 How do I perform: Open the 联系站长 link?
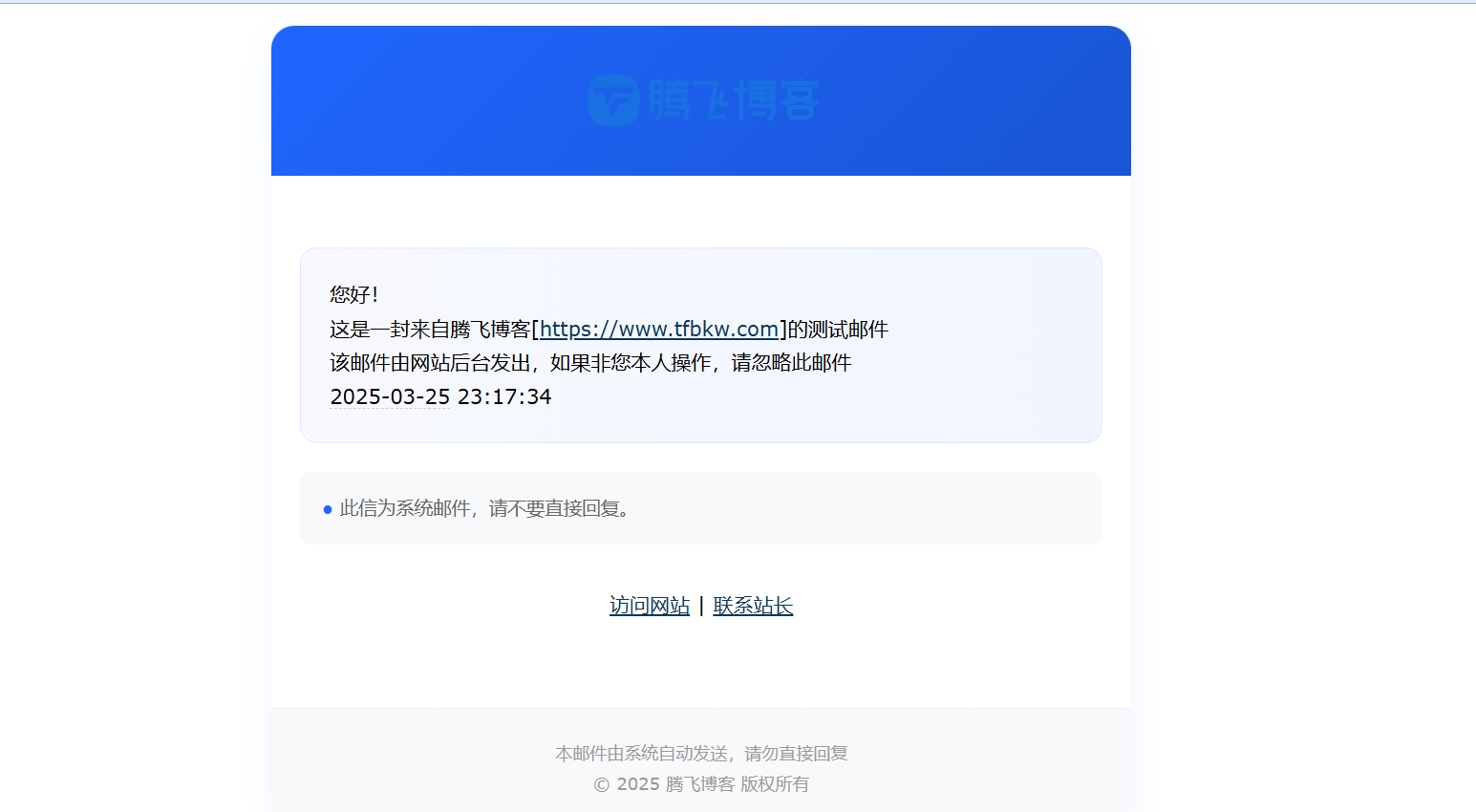[752, 605]
